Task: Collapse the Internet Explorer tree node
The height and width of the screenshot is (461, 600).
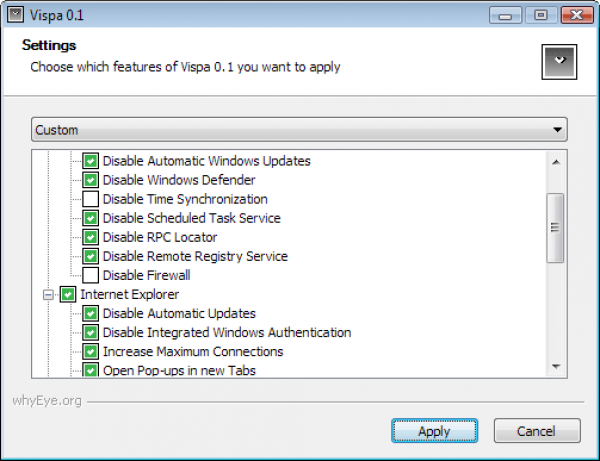Action: [47, 295]
